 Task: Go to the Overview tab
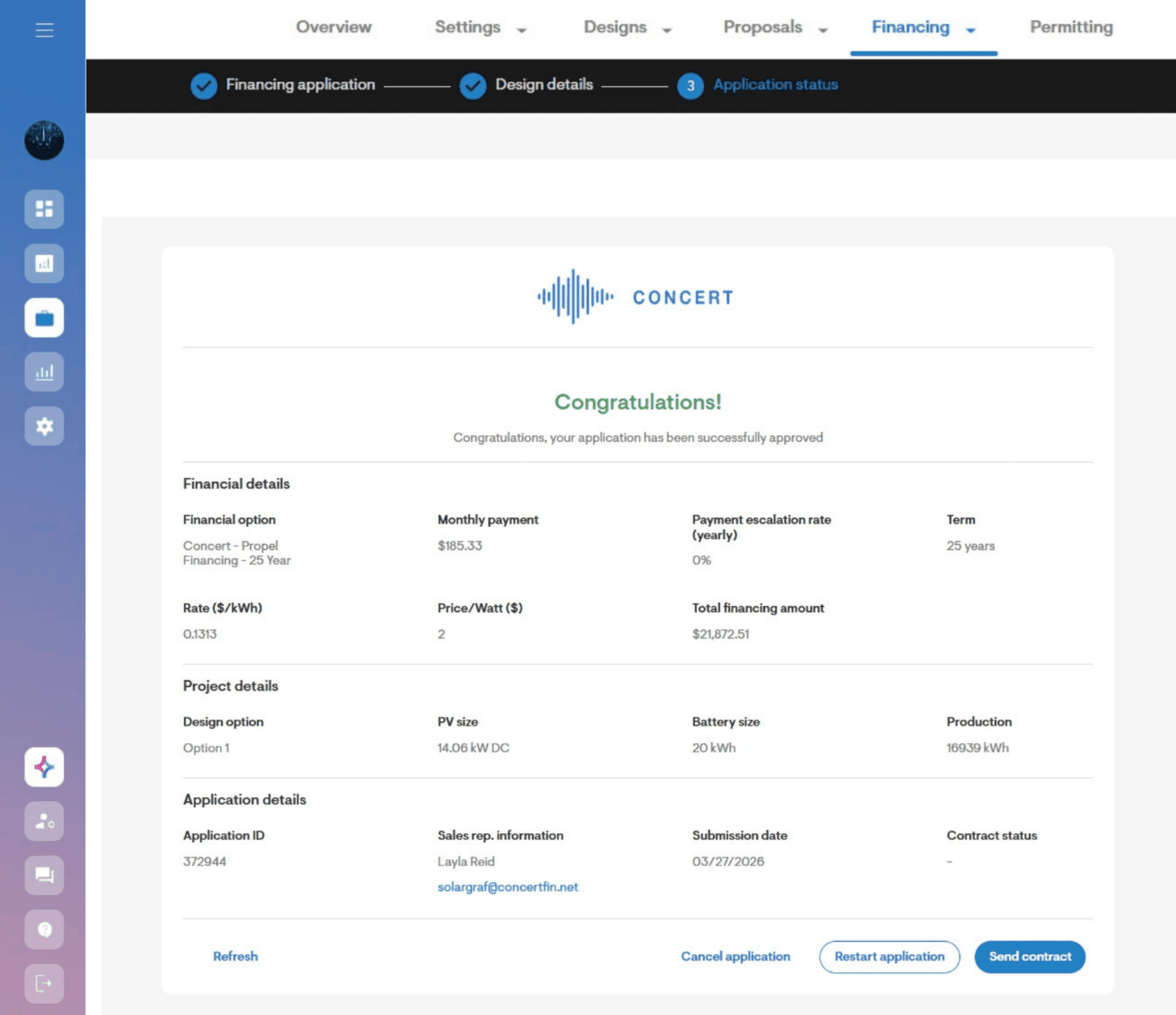point(334,27)
